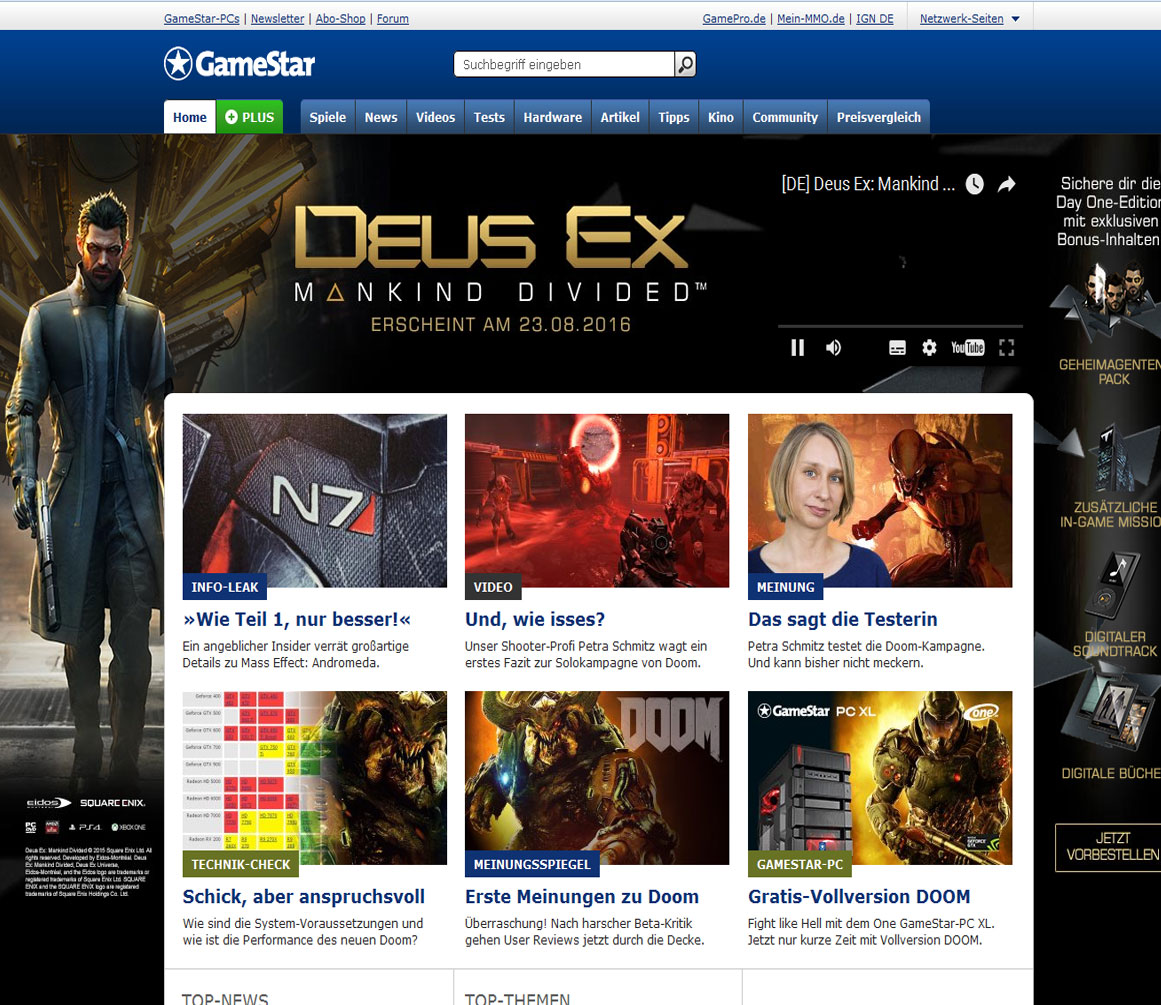Screen dimensions: 1161x1005
Task: Open the headline "Und, wie isses?"
Action: [x=535, y=619]
